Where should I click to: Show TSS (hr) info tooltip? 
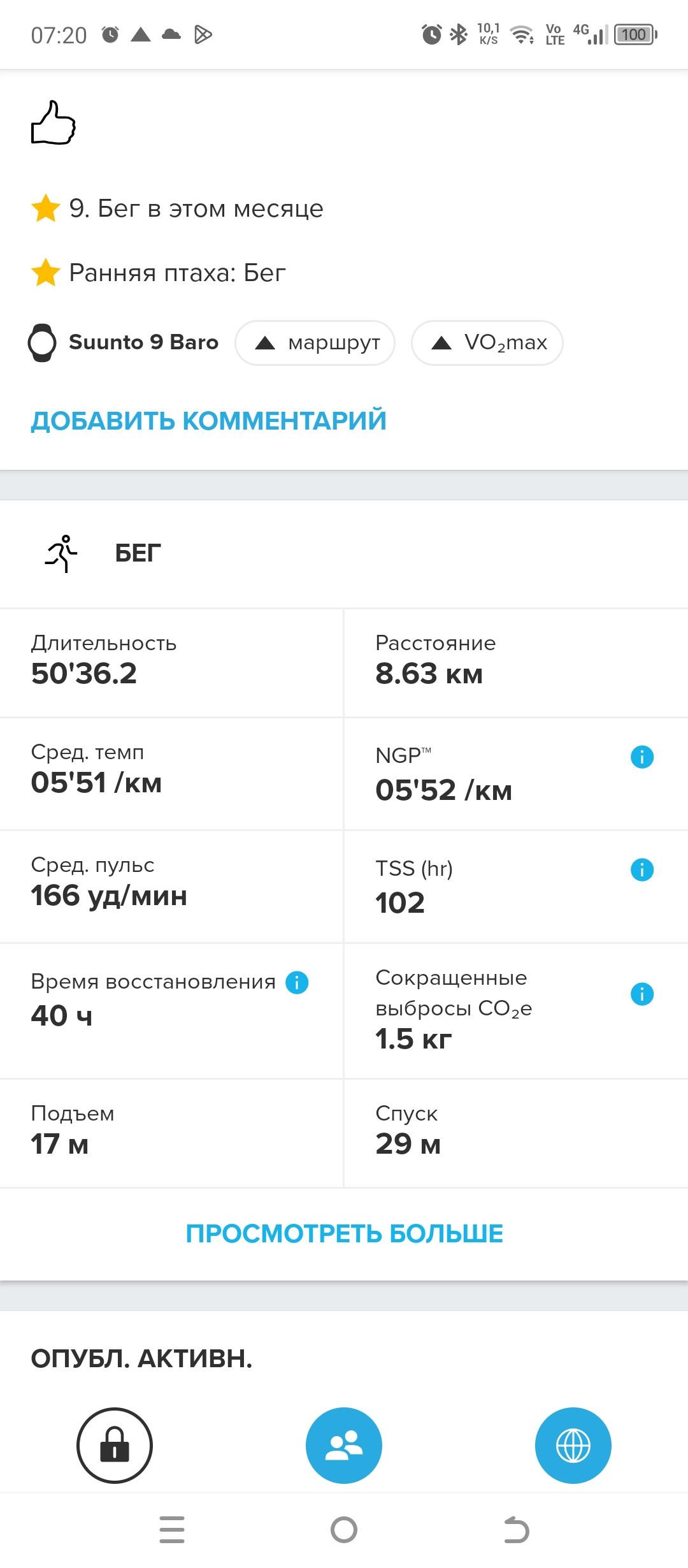pyautogui.click(x=641, y=869)
